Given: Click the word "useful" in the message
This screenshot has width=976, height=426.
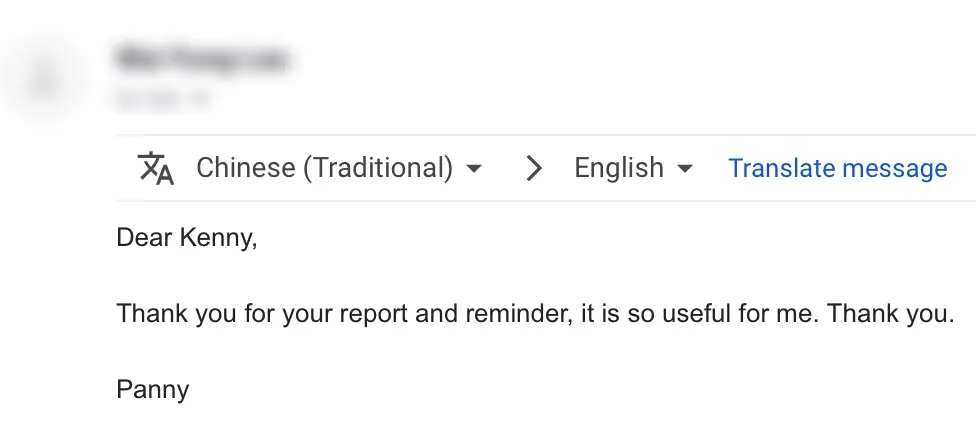Looking at the screenshot, I should click(x=695, y=313).
